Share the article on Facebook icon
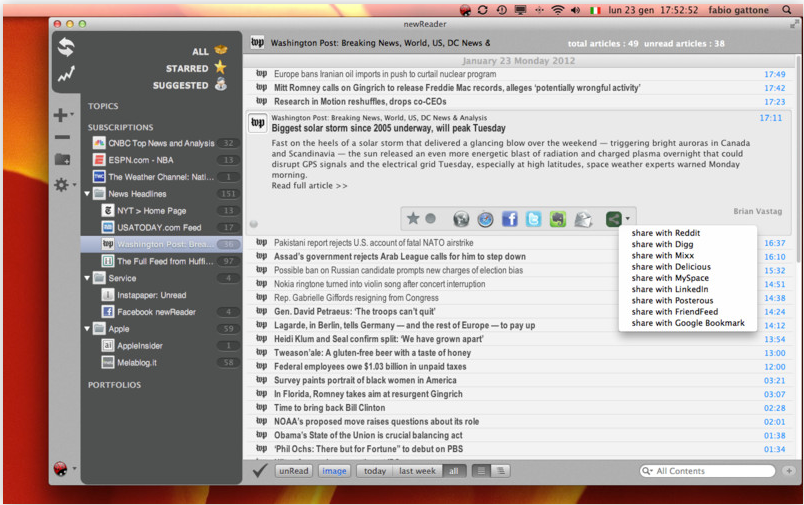 [509, 219]
